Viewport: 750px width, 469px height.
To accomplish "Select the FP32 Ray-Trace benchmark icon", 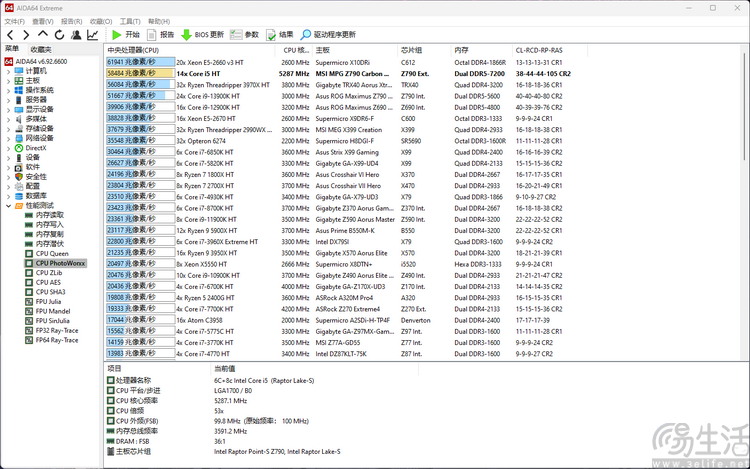I will coord(29,330).
